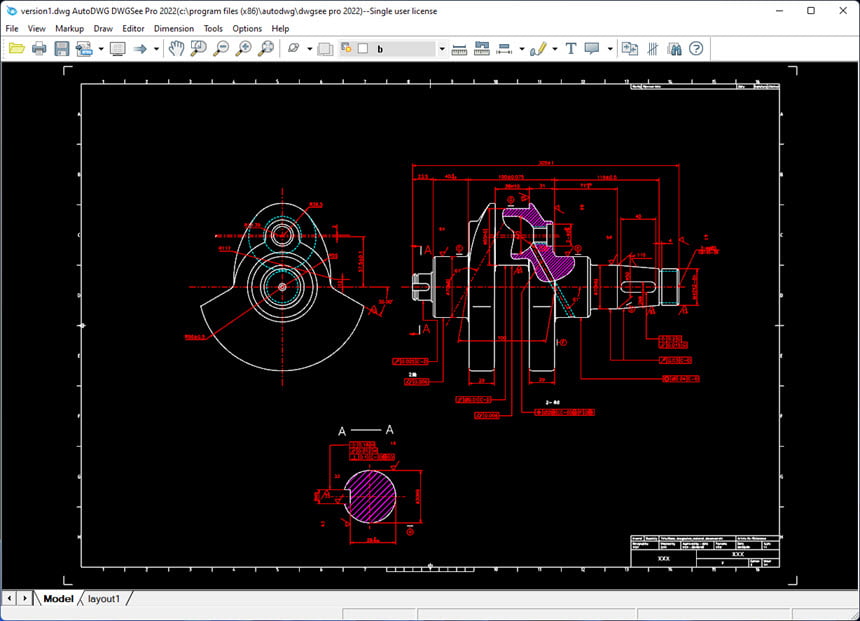The image size is (860, 621).
Task: Select the 3D orbit view icon
Action: coord(293,49)
